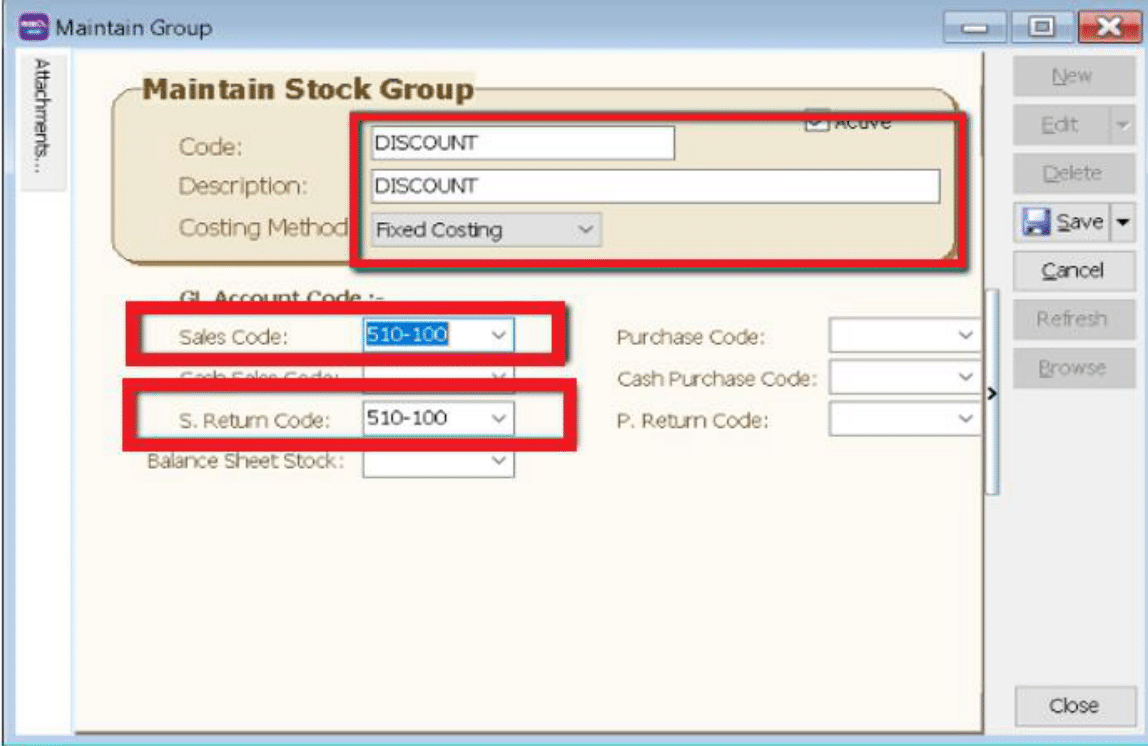
Task: Click the Cancel button
Action: (1074, 271)
